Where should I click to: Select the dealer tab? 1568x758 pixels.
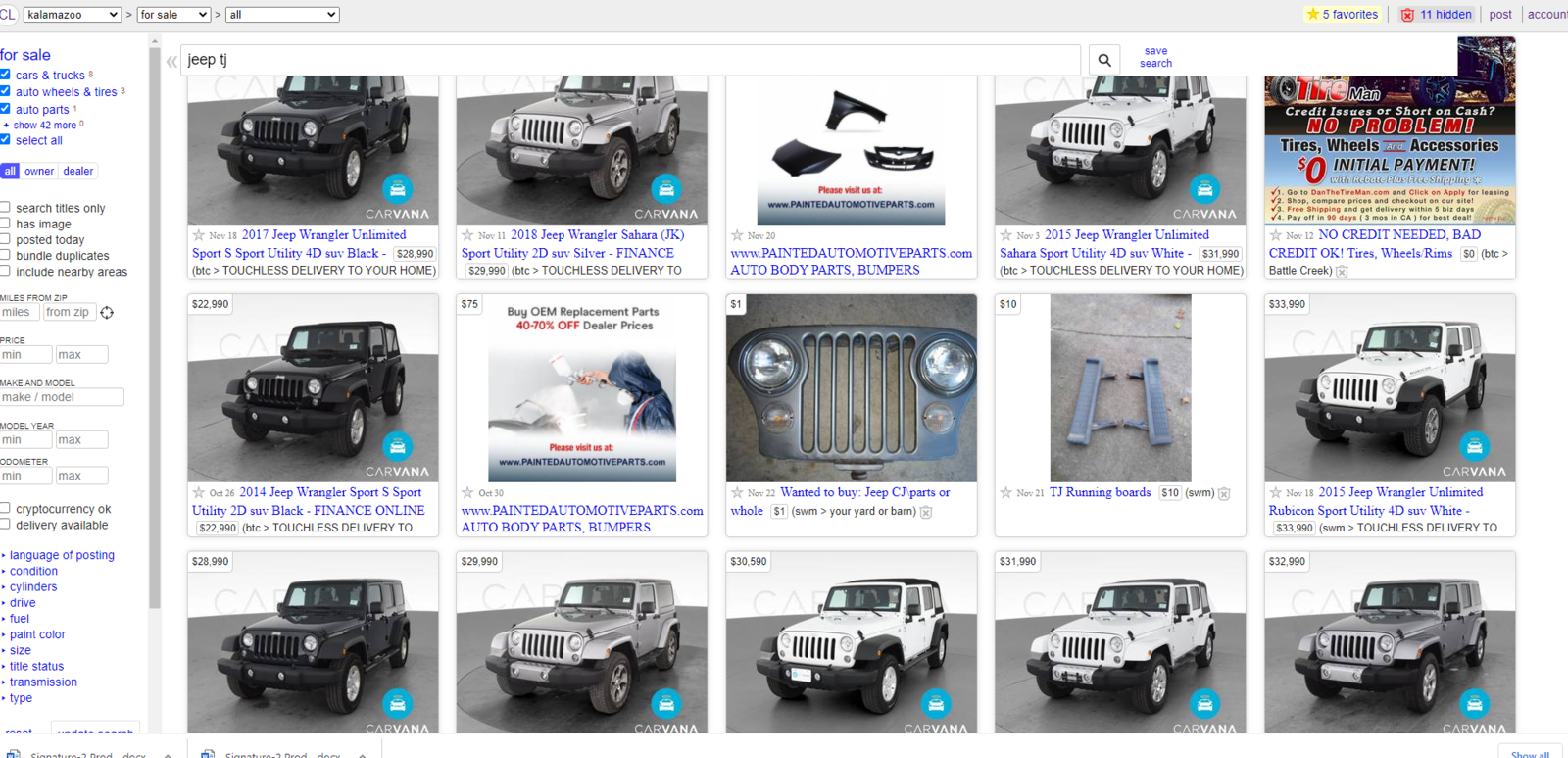tap(78, 172)
